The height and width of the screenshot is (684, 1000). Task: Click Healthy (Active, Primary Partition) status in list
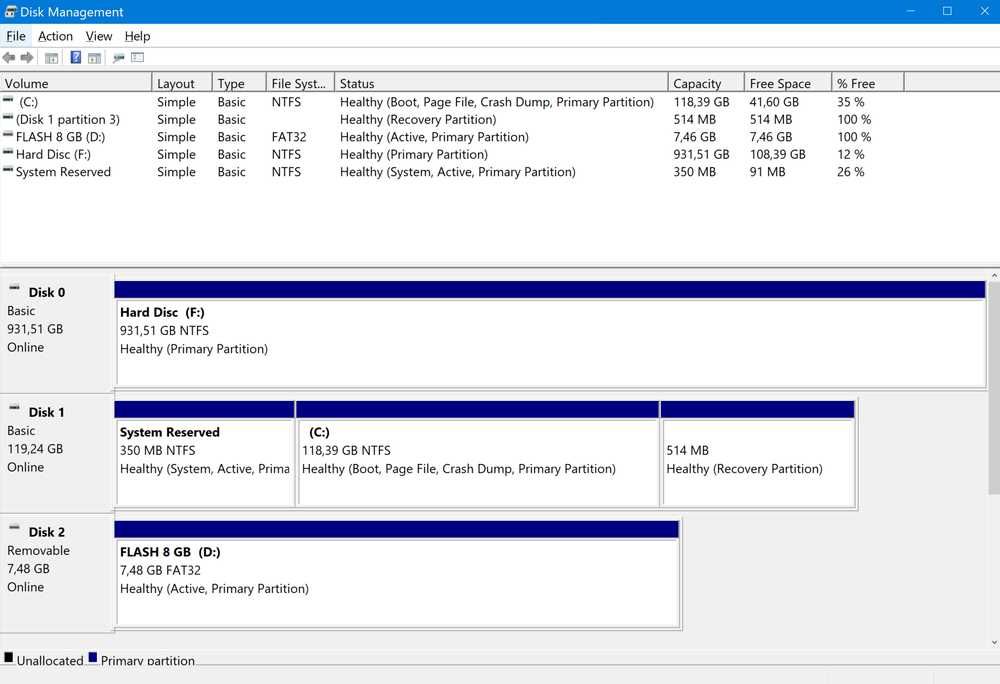pos(434,137)
